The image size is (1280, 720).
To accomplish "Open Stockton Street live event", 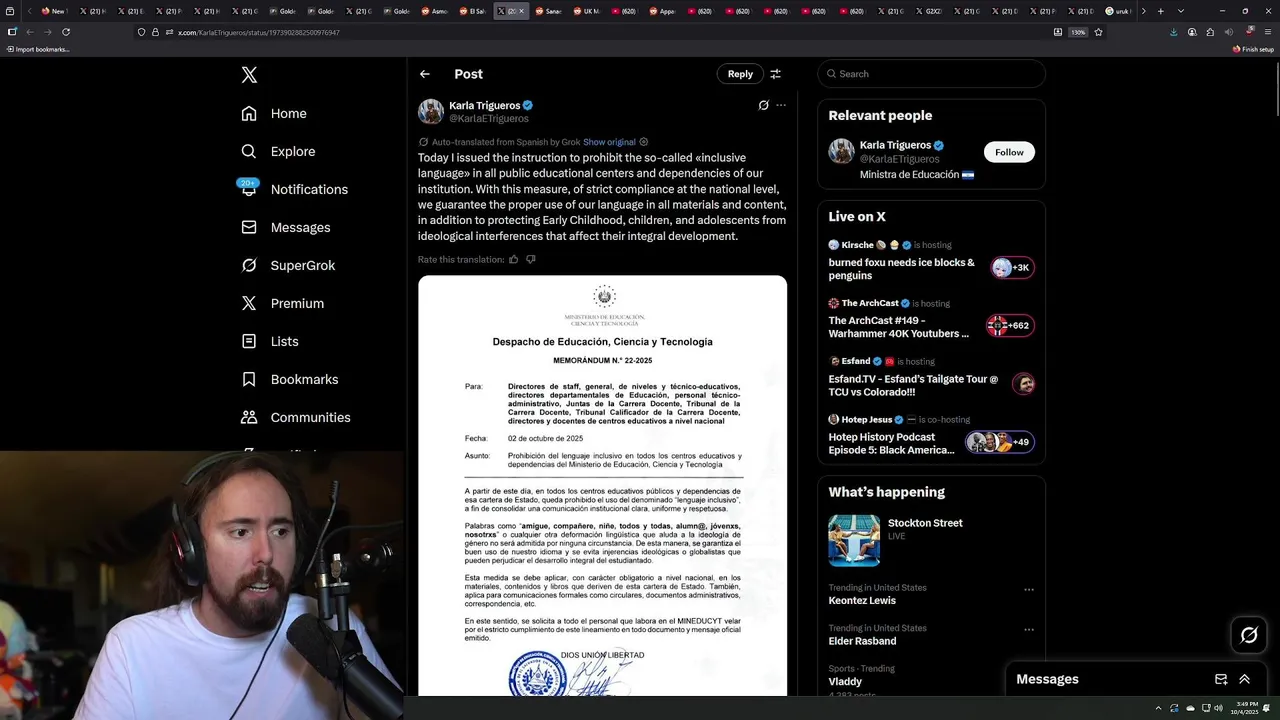I will (x=931, y=540).
